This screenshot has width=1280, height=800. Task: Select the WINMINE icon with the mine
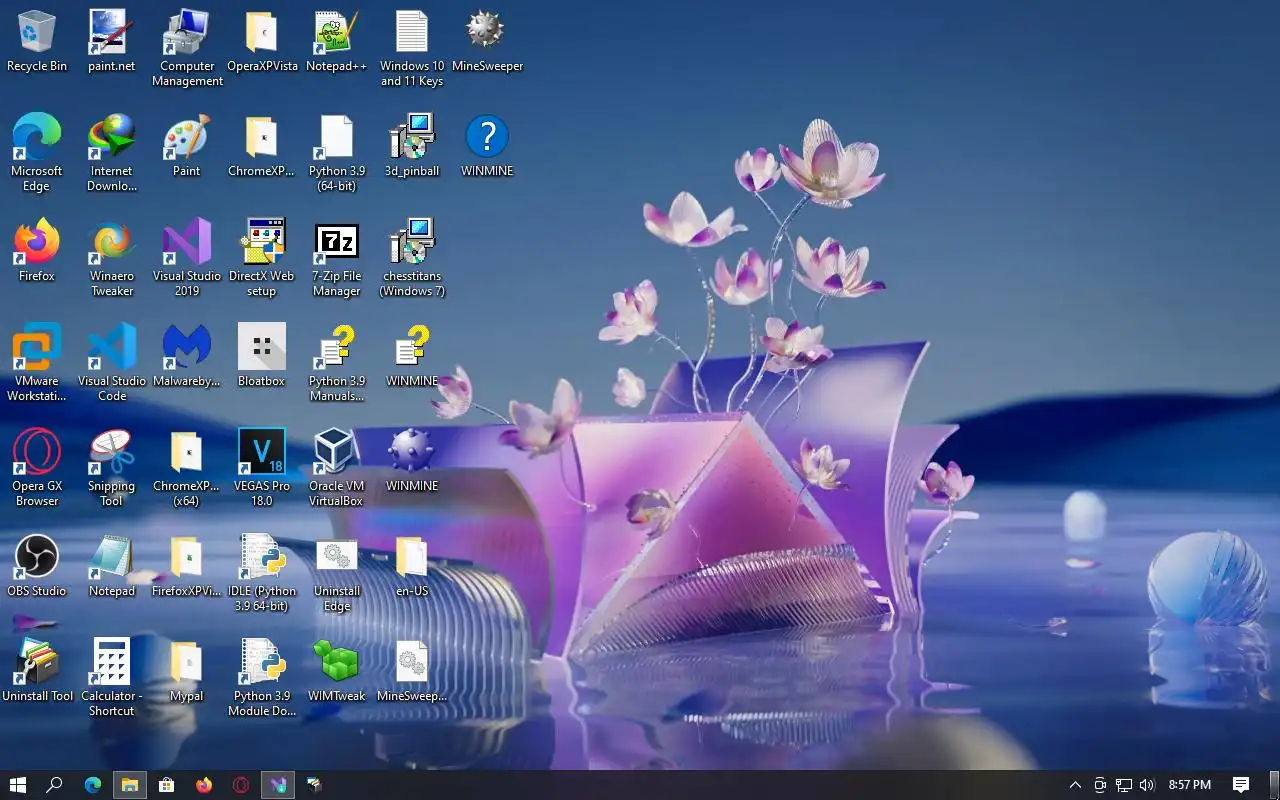click(x=412, y=461)
